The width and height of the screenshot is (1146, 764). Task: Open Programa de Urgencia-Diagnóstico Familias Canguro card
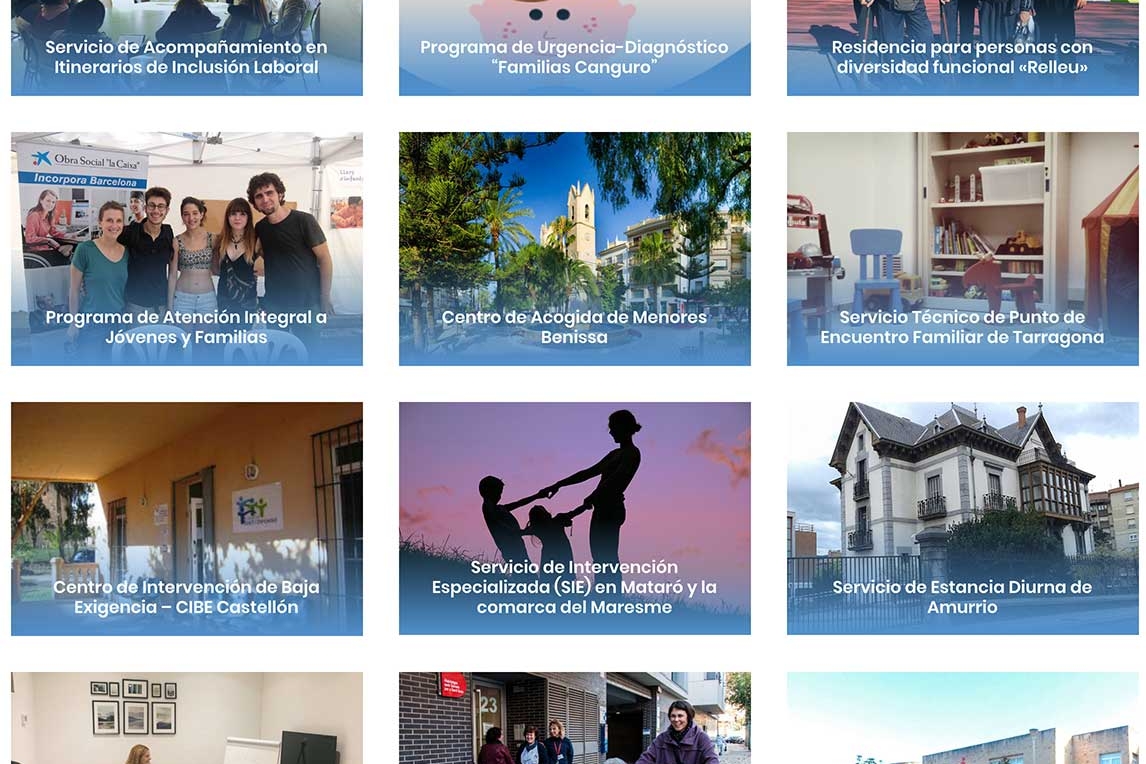574,57
